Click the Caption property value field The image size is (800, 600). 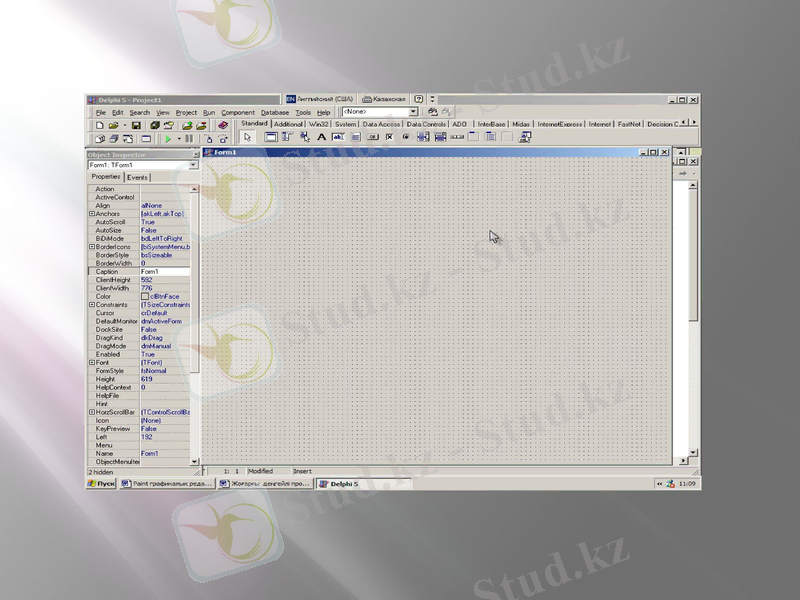pyautogui.click(x=164, y=272)
